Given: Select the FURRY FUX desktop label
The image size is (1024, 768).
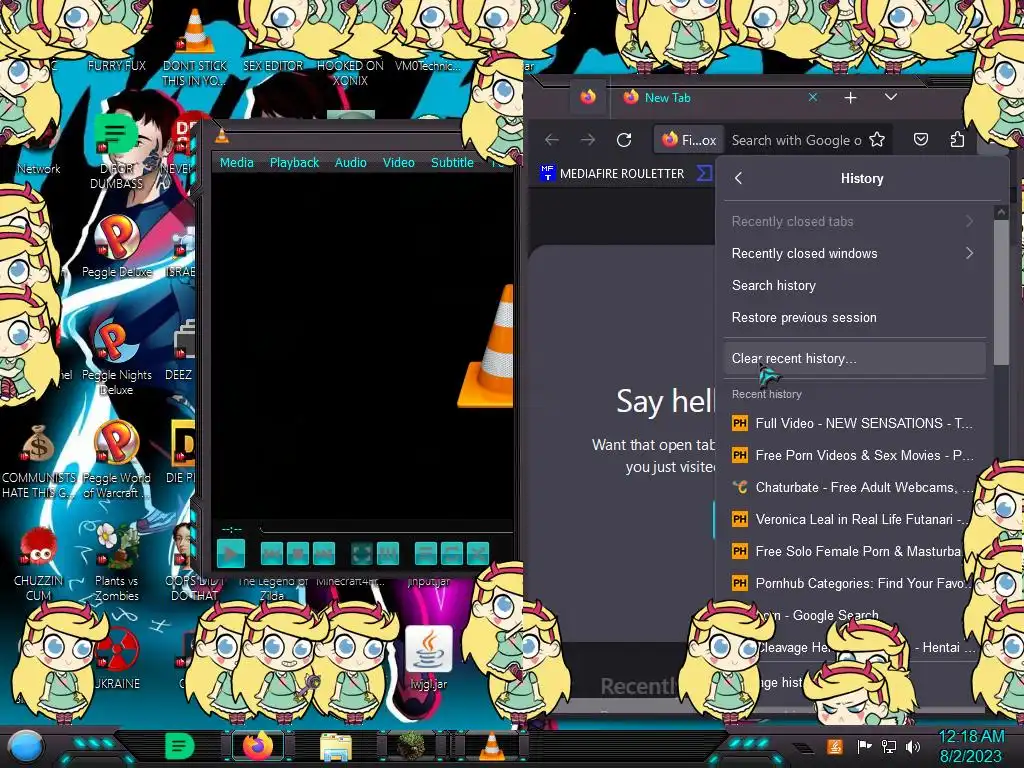Looking at the screenshot, I should point(117,65).
